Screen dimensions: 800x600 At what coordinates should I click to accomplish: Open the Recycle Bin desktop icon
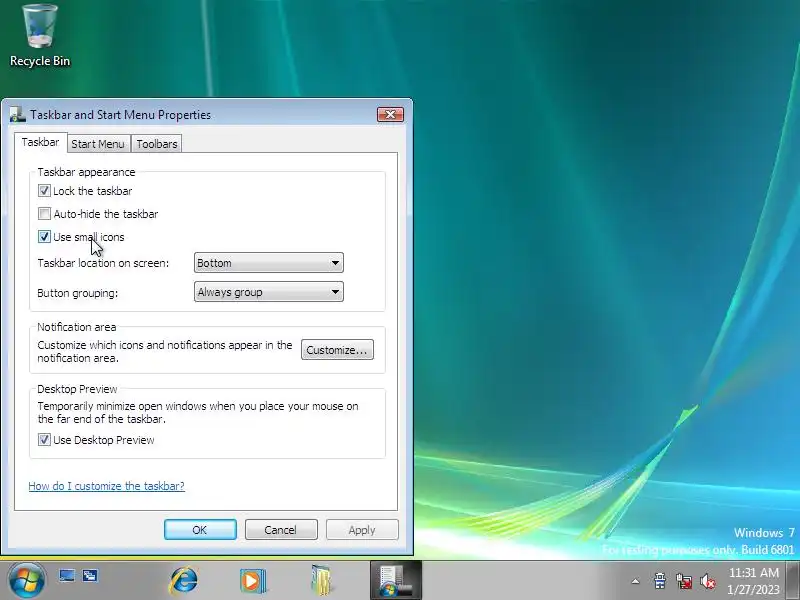point(40,35)
